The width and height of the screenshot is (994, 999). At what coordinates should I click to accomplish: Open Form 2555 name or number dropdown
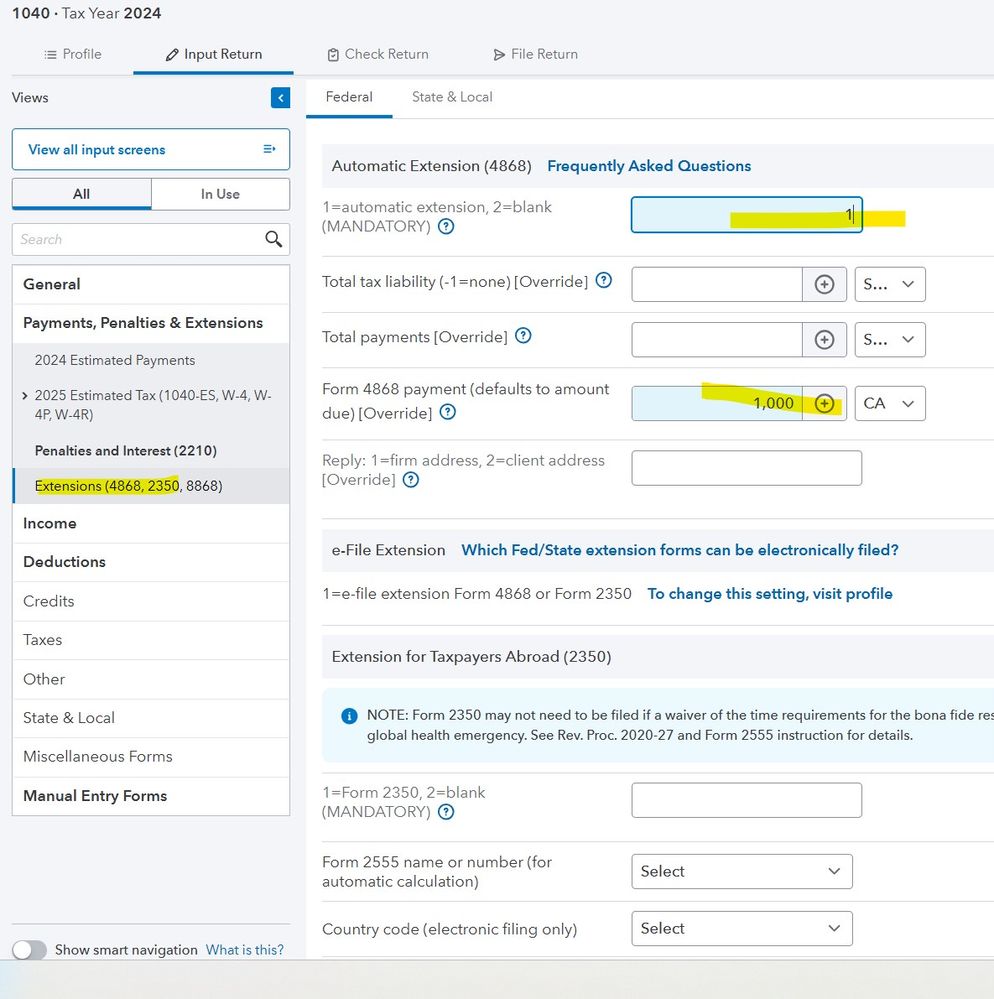tap(741, 871)
